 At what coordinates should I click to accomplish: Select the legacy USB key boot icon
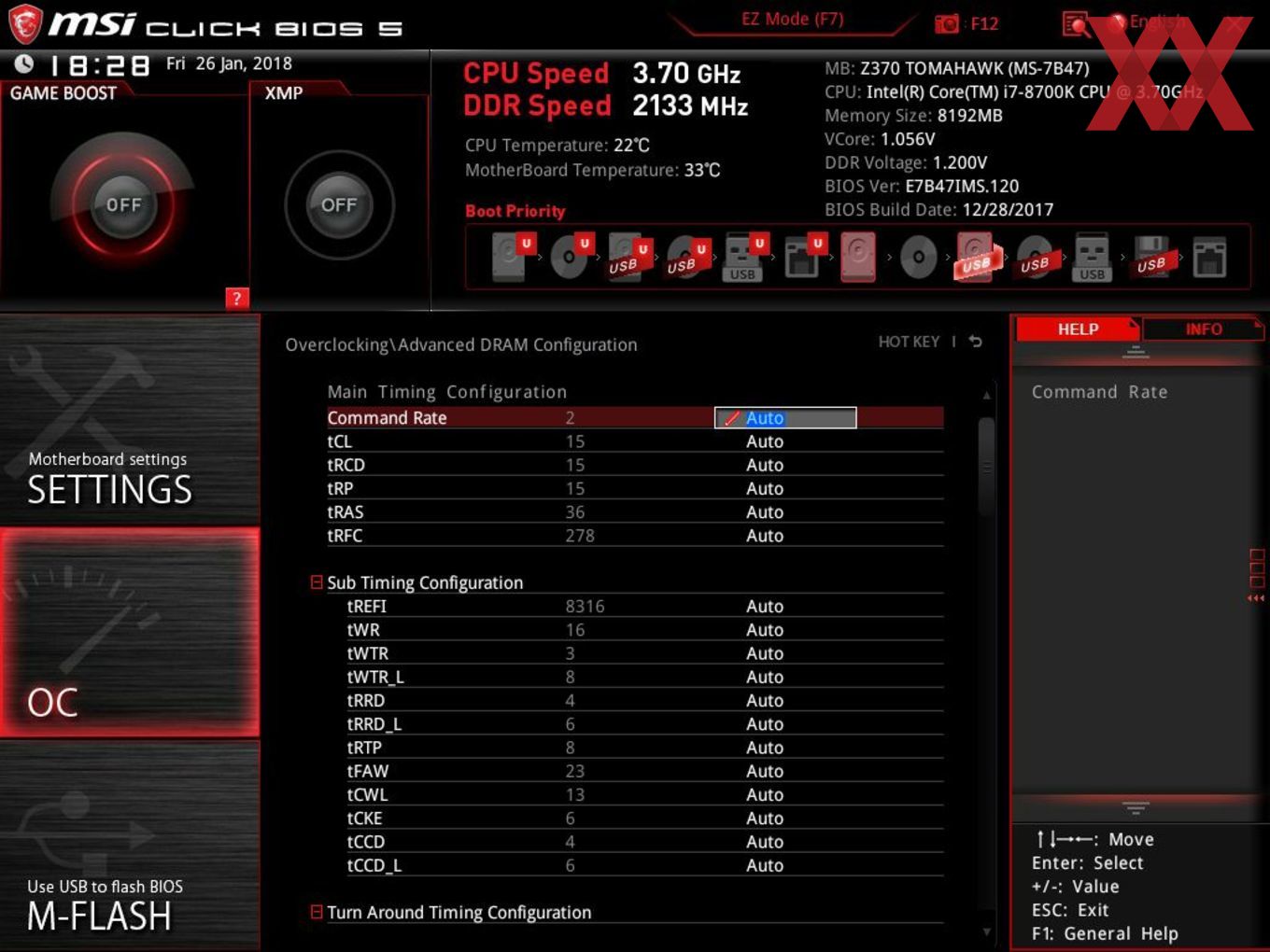coord(1092,257)
